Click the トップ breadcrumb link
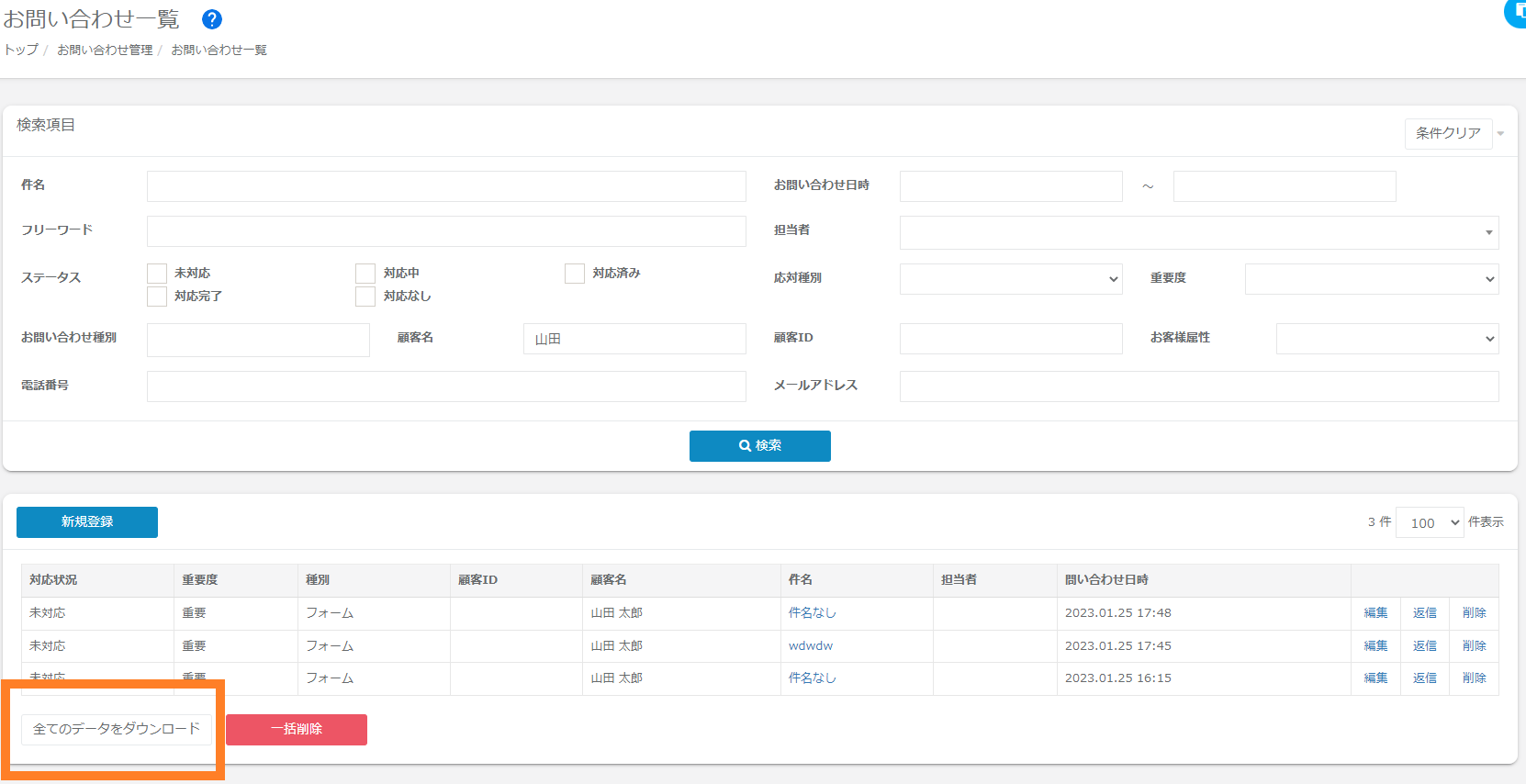This screenshot has height=784, width=1526. point(21,50)
